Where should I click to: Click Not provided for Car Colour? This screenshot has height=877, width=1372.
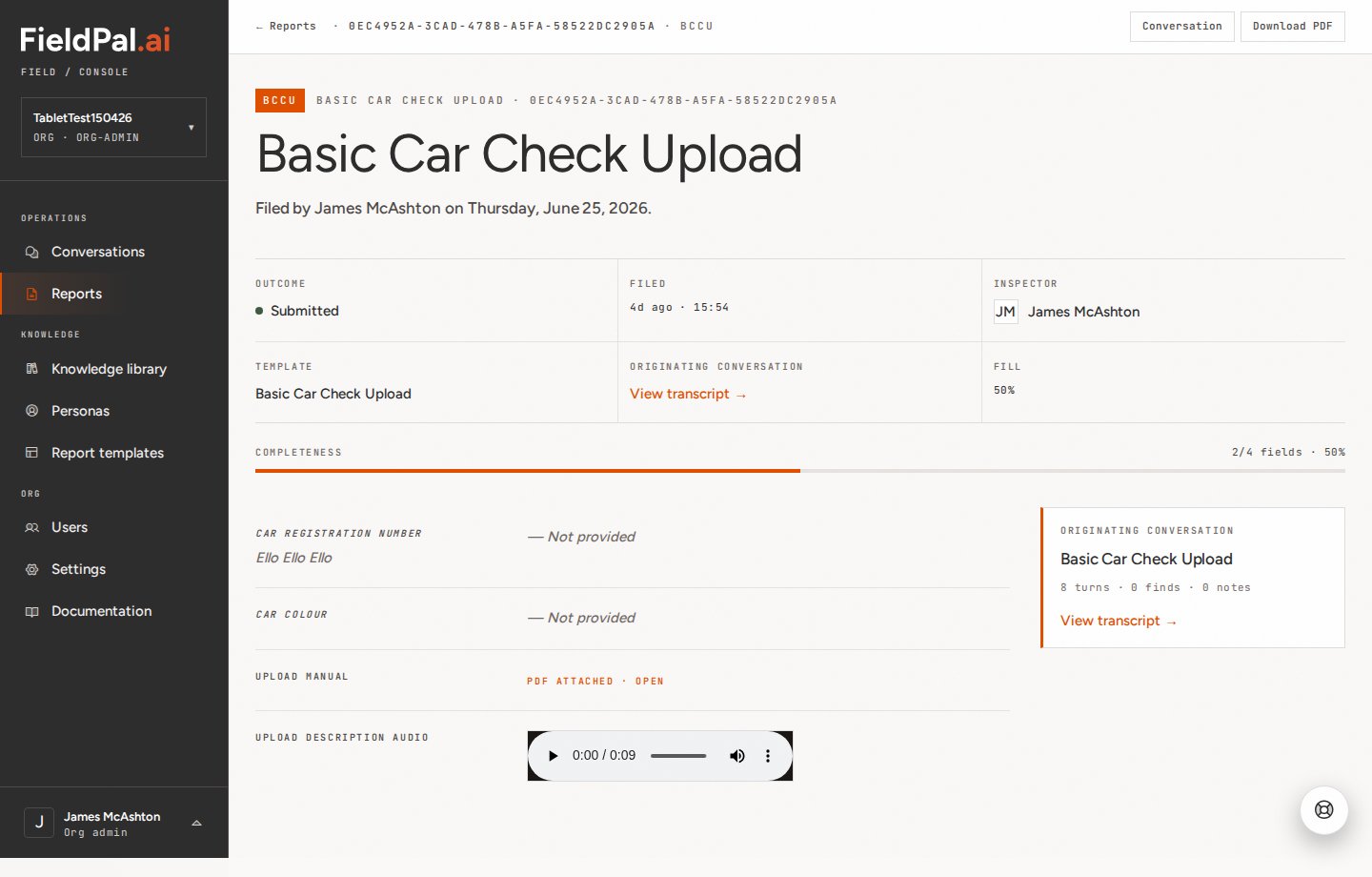click(x=582, y=618)
